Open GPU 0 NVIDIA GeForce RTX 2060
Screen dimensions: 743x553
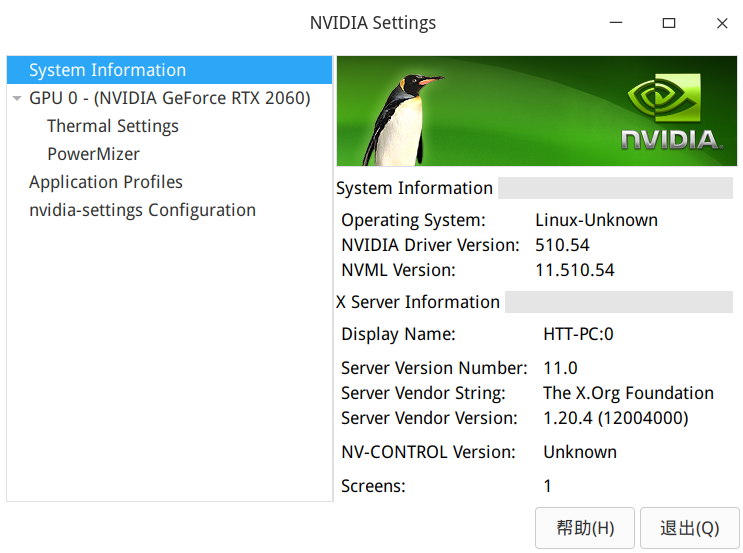(x=169, y=98)
